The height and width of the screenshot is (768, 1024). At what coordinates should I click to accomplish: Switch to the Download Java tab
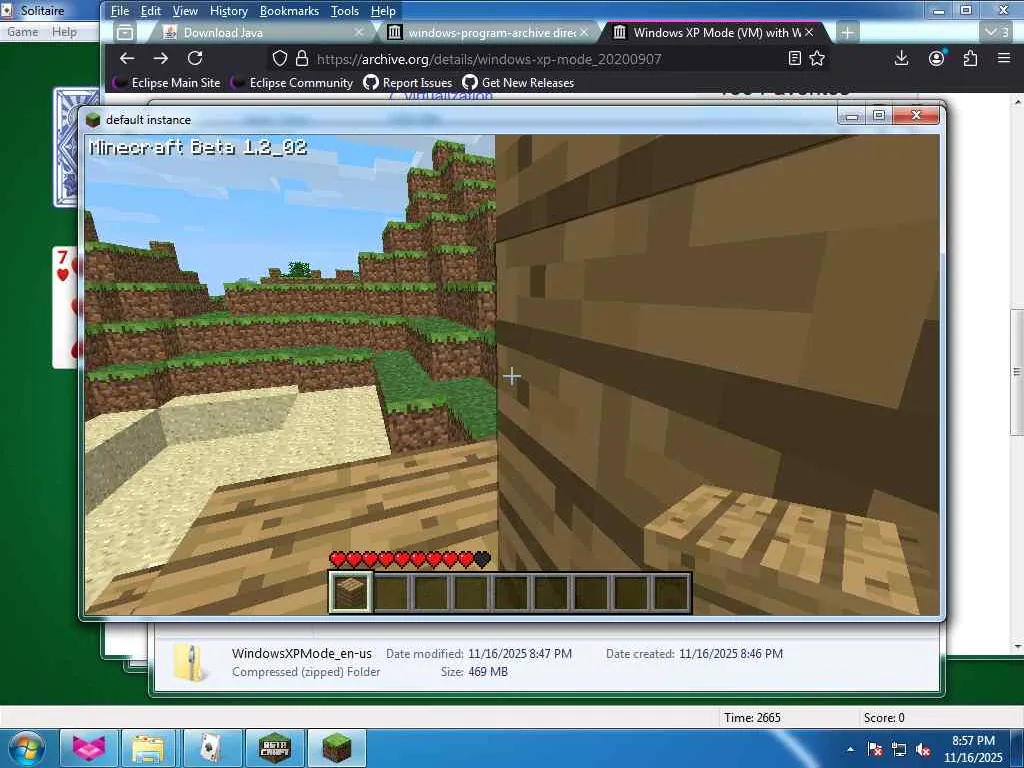click(x=261, y=32)
